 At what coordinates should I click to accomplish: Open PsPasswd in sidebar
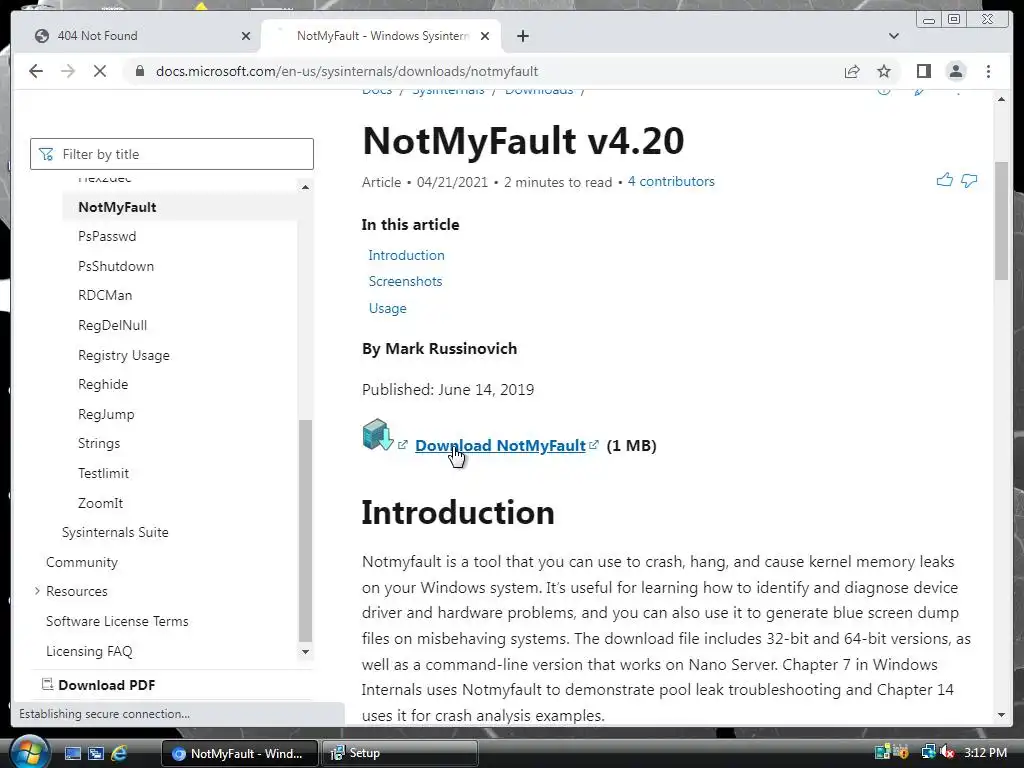click(107, 236)
